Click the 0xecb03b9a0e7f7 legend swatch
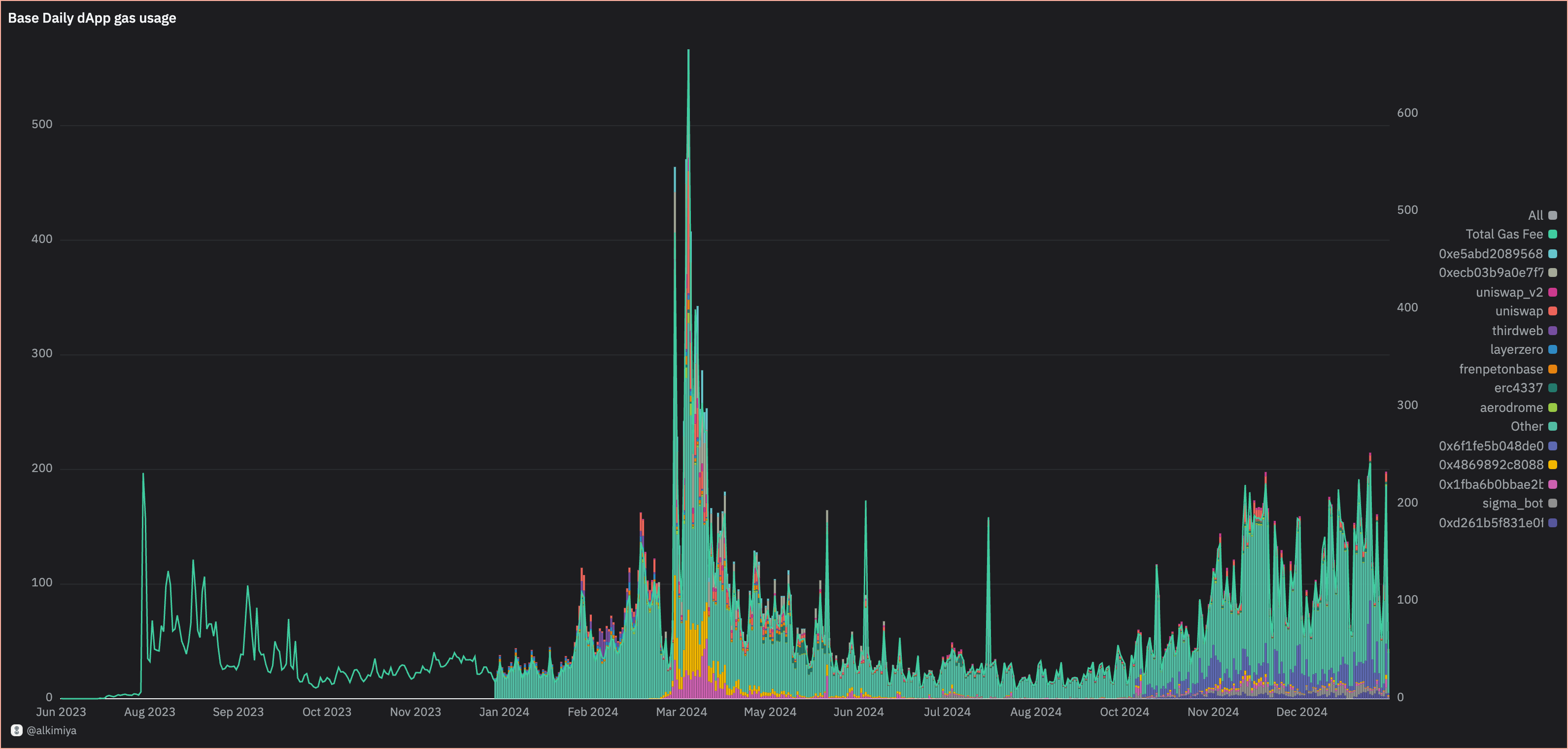1568x749 pixels. point(1553,272)
